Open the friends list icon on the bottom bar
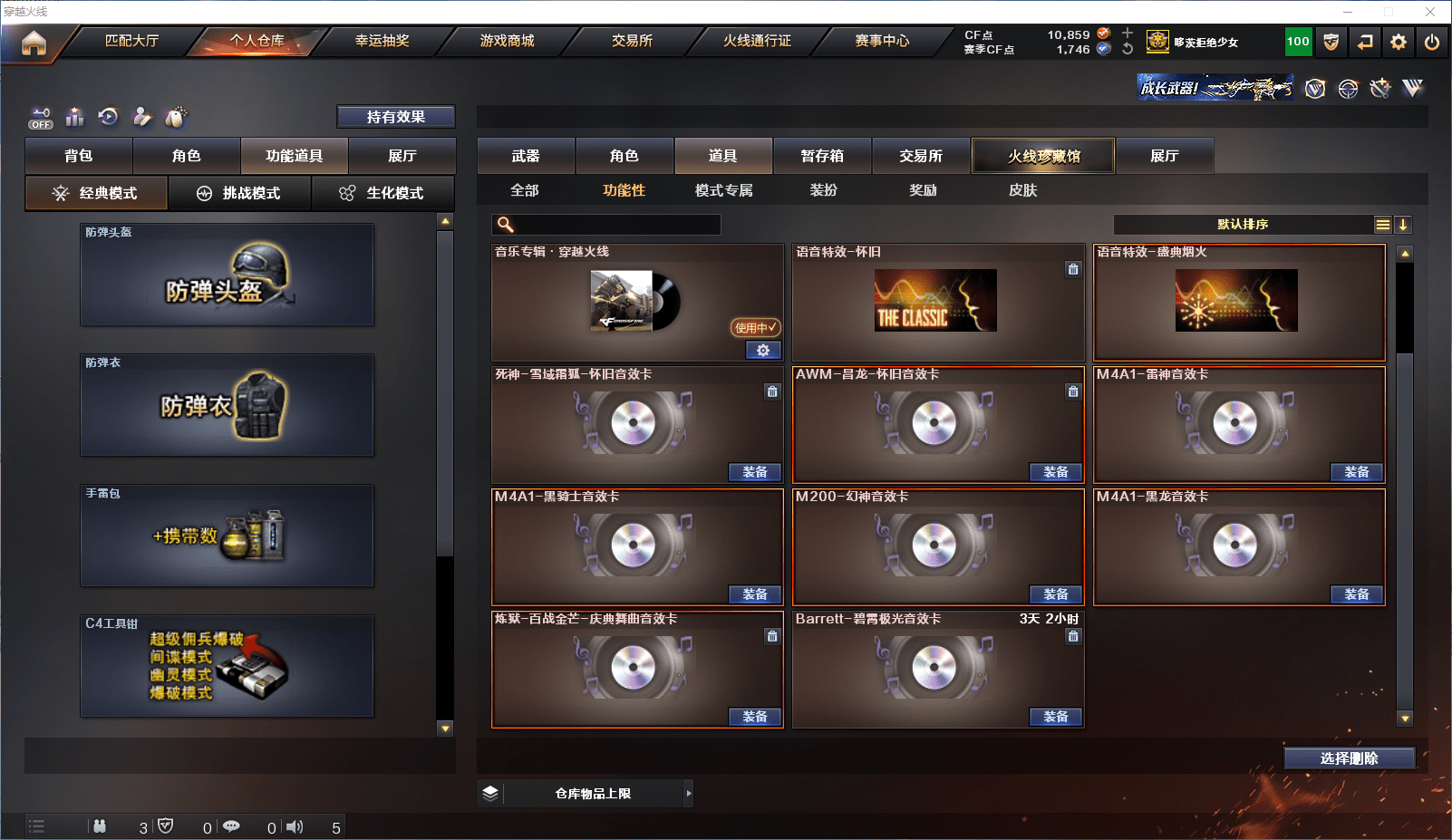This screenshot has width=1452, height=840. click(x=101, y=826)
